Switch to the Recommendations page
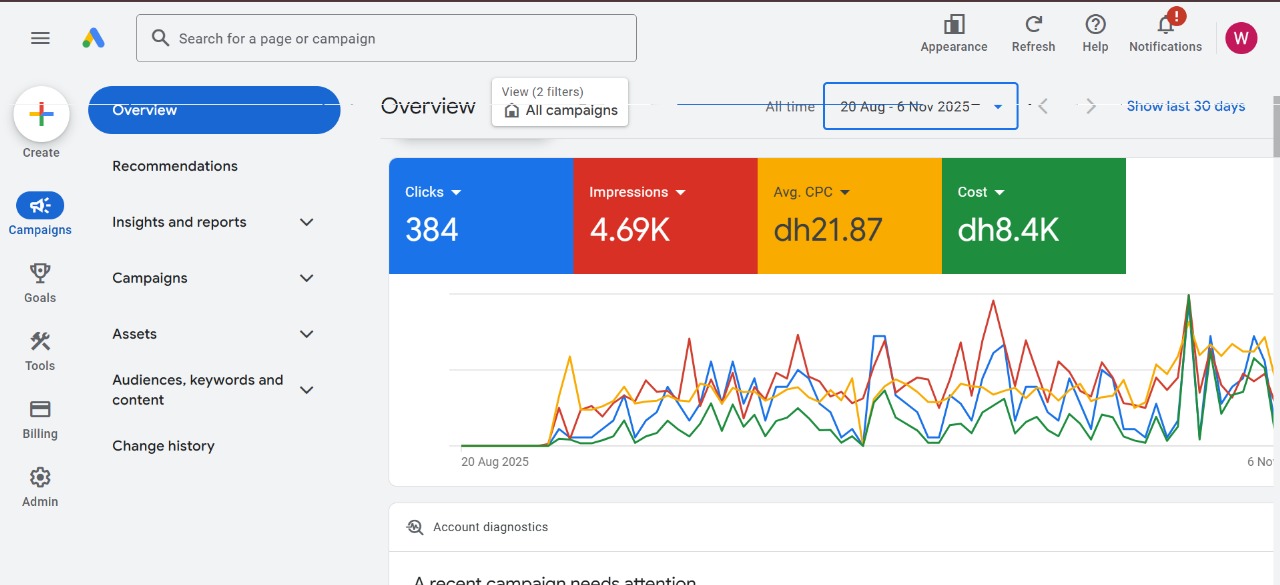Image resolution: width=1280 pixels, height=585 pixels. [x=175, y=165]
